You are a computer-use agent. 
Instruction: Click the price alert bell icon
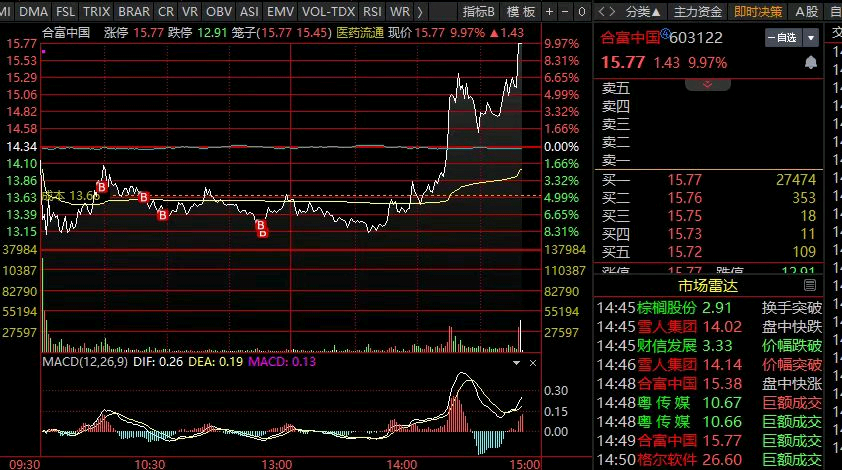point(811,62)
